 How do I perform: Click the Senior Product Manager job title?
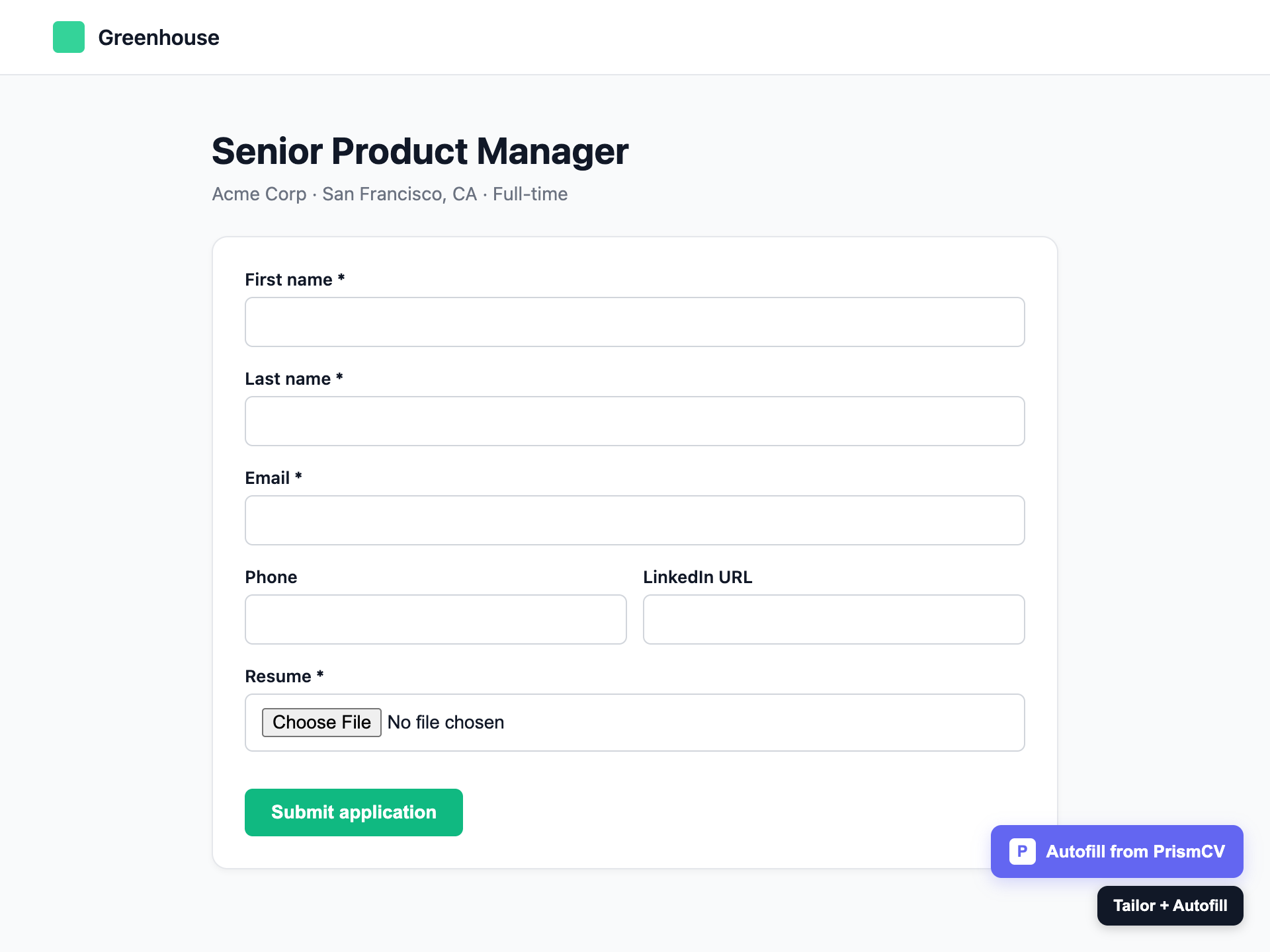419,151
